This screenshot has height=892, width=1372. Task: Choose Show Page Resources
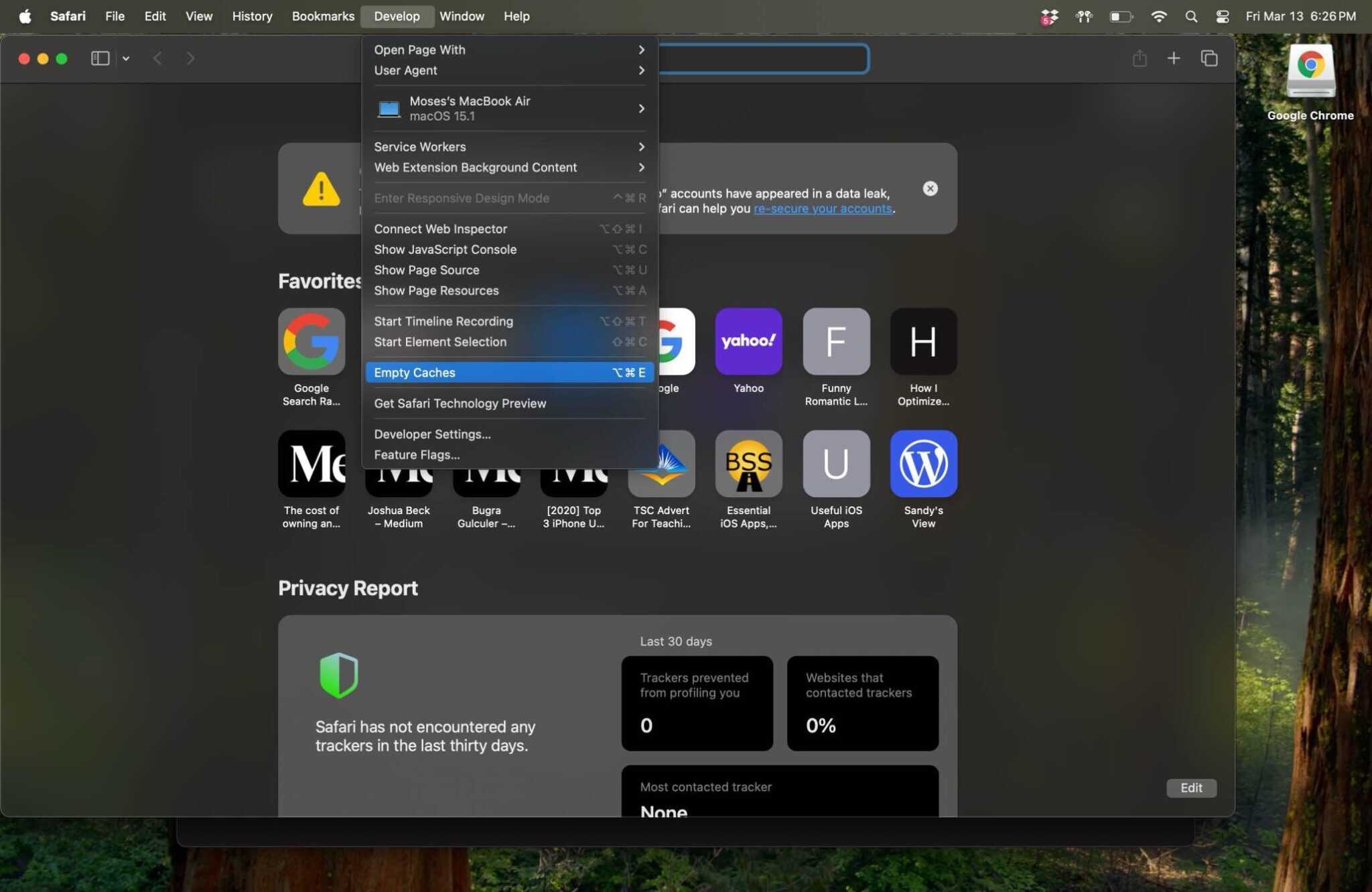point(509,291)
